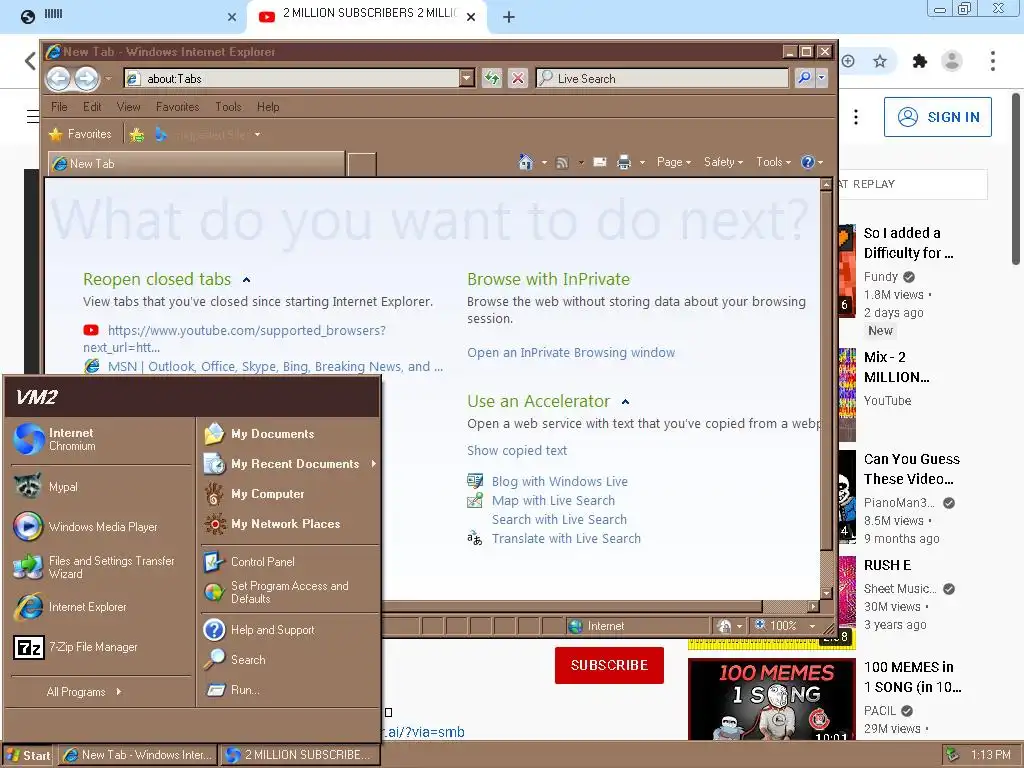Open Live Search provider dropdown arrow

[822, 78]
